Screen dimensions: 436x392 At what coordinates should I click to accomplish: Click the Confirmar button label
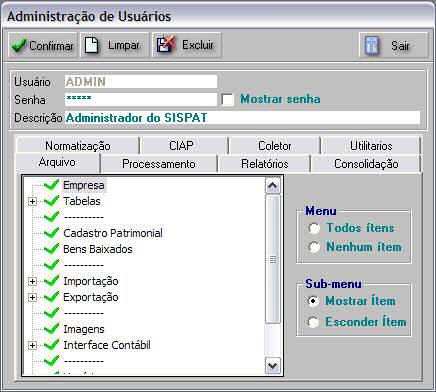tap(51, 46)
